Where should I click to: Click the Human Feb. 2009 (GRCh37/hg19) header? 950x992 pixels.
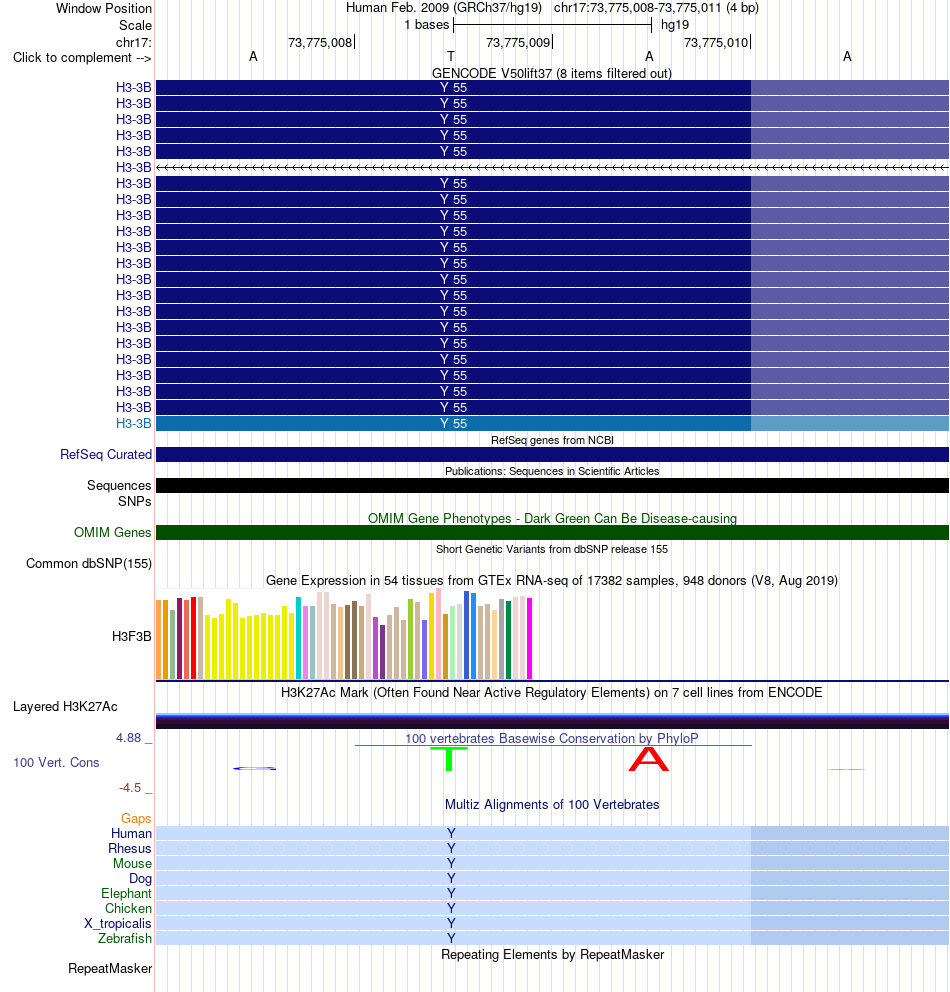pos(443,8)
